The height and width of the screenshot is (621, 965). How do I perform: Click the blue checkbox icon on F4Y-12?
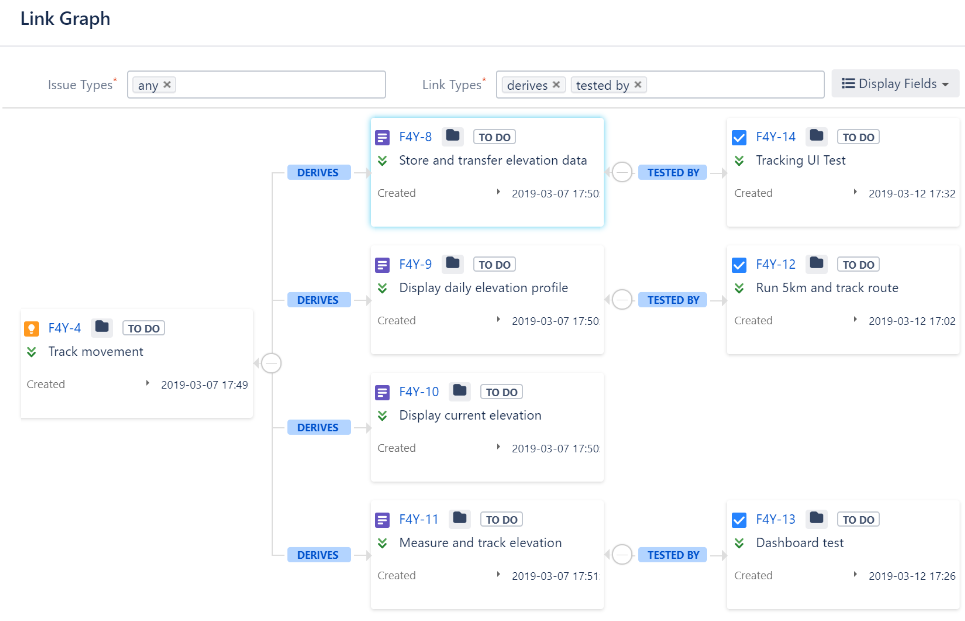tap(739, 265)
